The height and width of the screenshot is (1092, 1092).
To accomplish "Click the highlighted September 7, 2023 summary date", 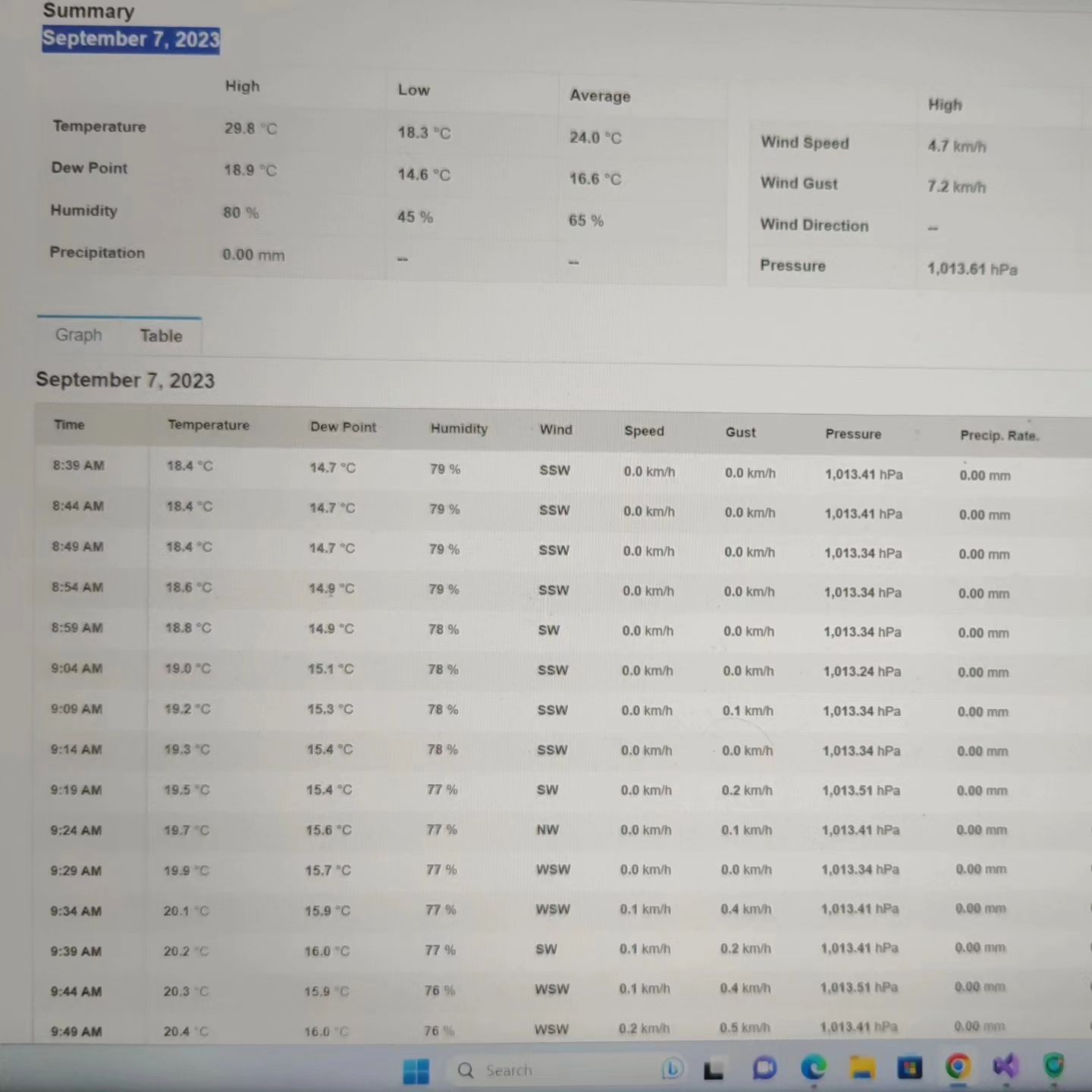I will click(130, 39).
